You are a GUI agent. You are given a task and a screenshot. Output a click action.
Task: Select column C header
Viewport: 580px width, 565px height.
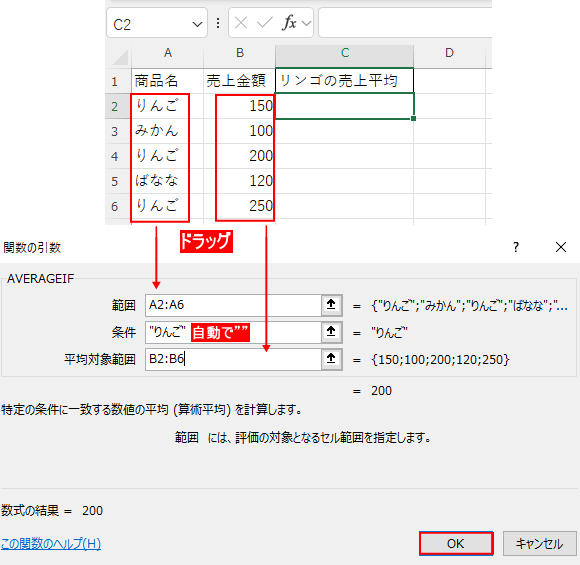(x=344, y=53)
